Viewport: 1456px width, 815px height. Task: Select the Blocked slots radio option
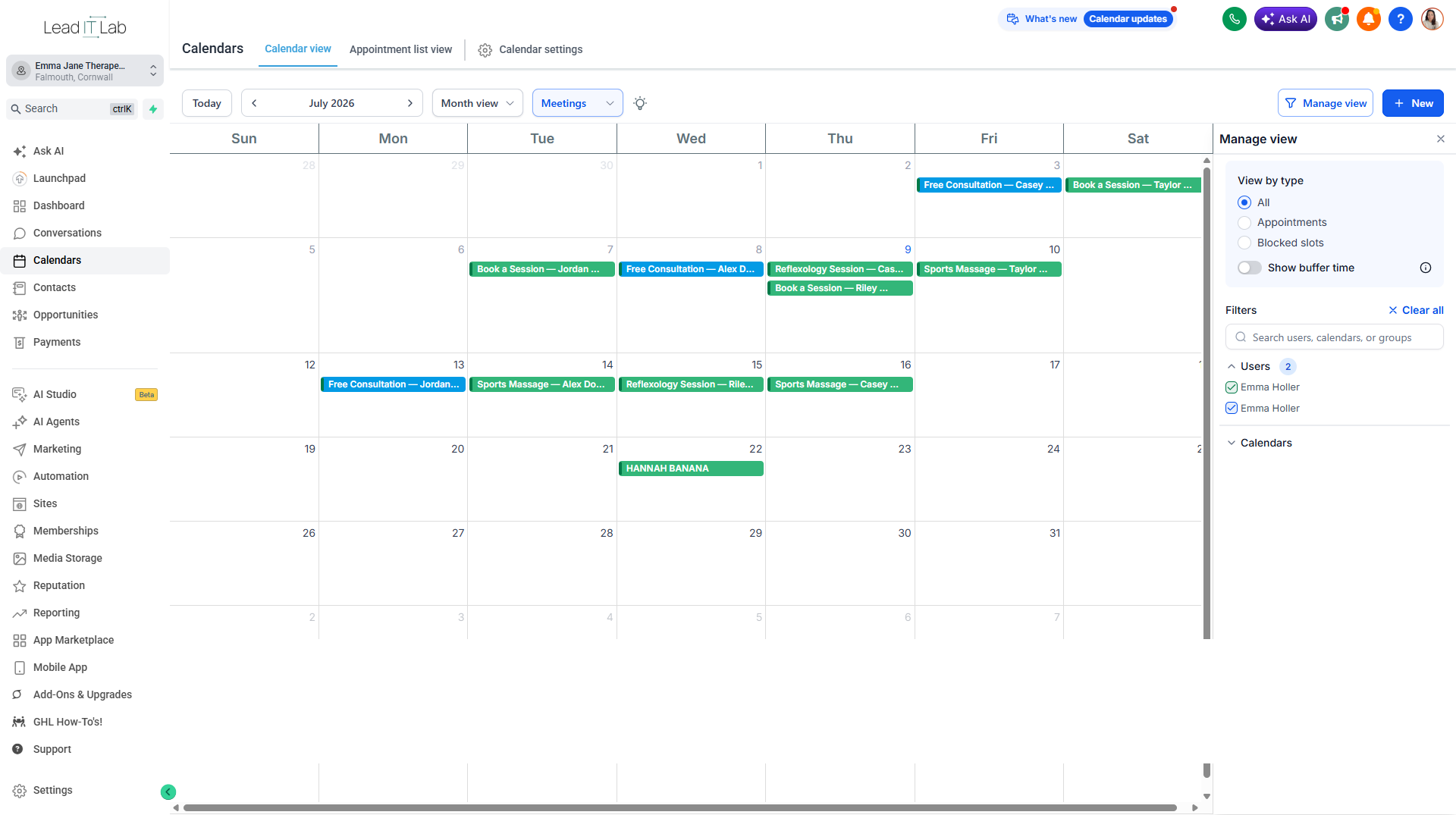click(1244, 243)
